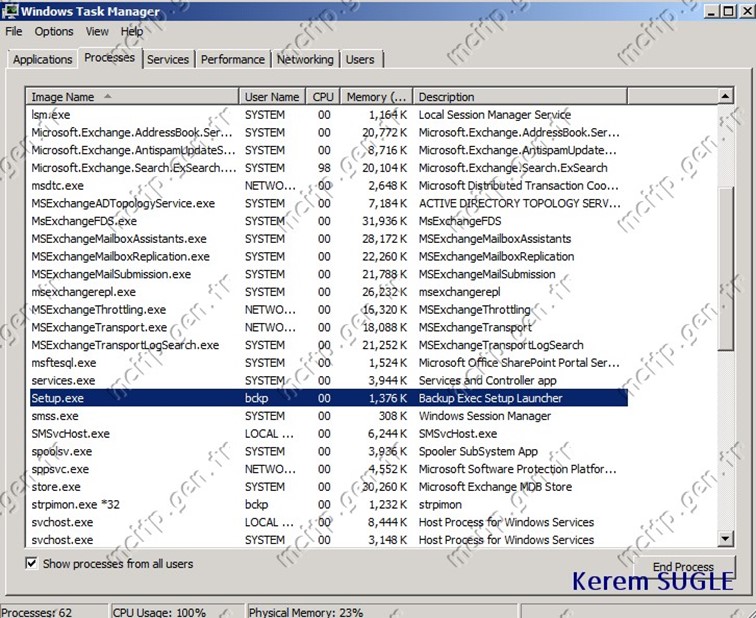Click the End Process button
Image resolution: width=756 pixels, height=618 pixels.
pos(683,567)
